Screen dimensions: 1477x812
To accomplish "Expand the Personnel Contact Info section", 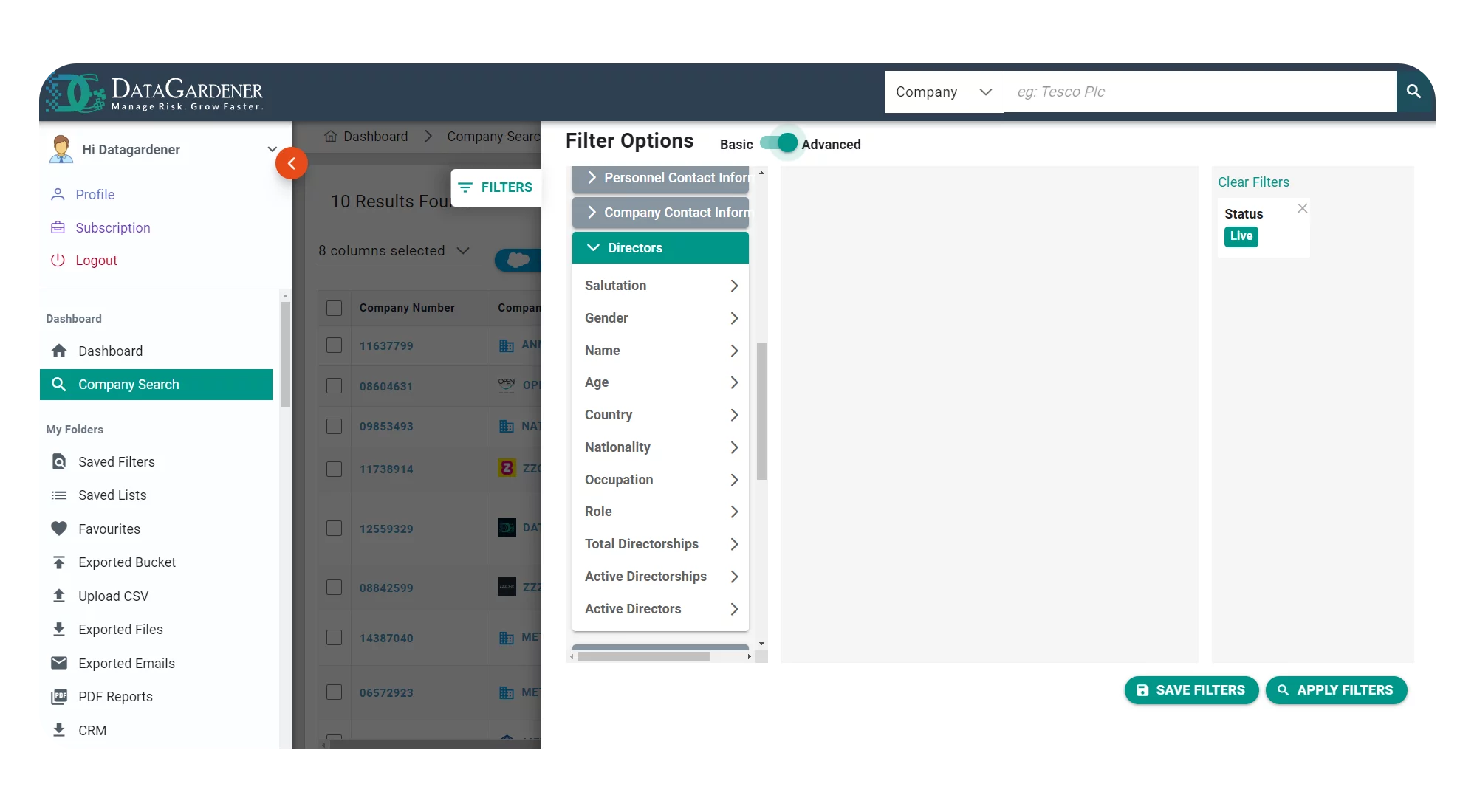I will (660, 177).
